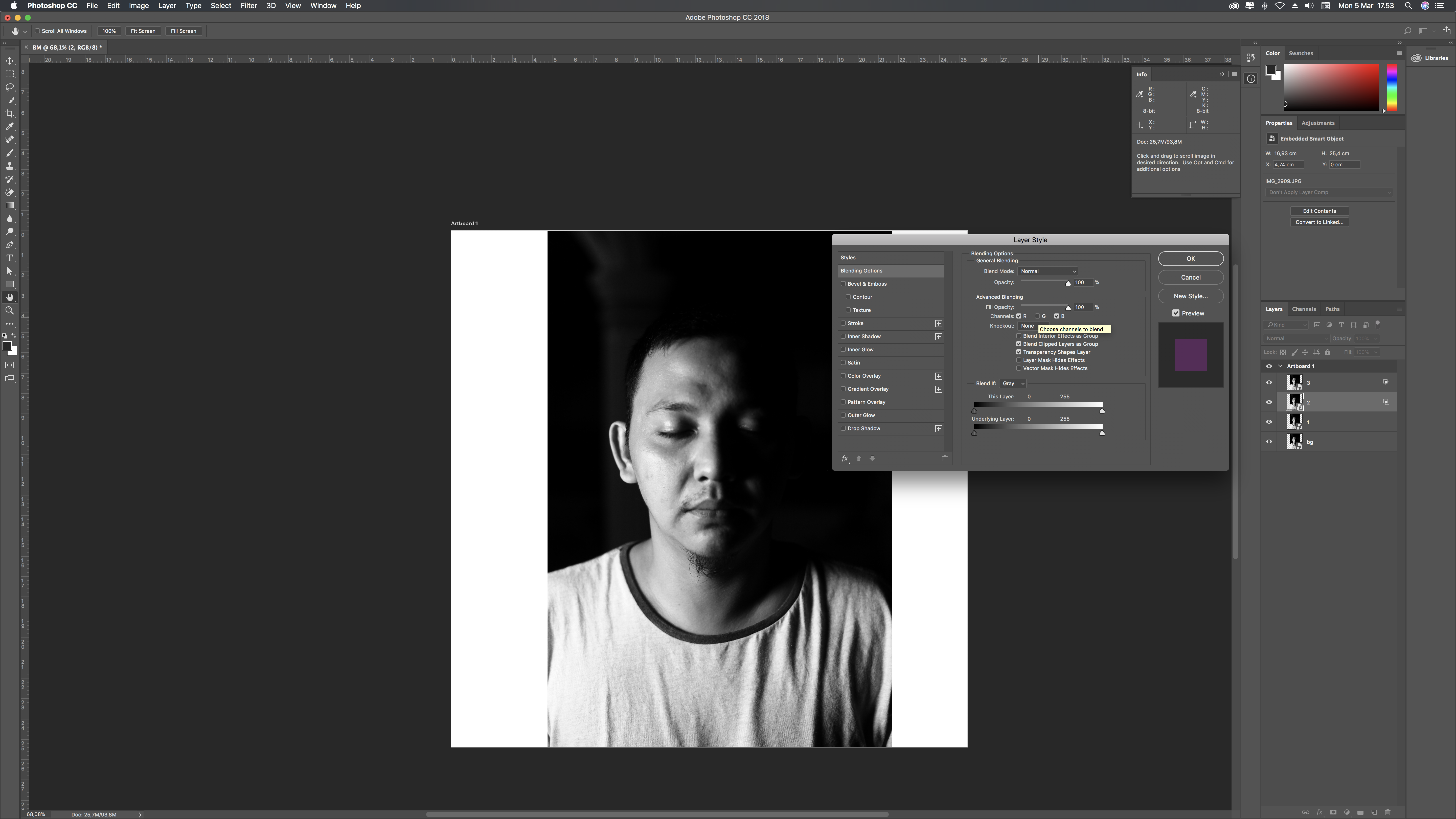
Task: Click the fx add-effect icon in Layer Style
Action: tap(845, 458)
